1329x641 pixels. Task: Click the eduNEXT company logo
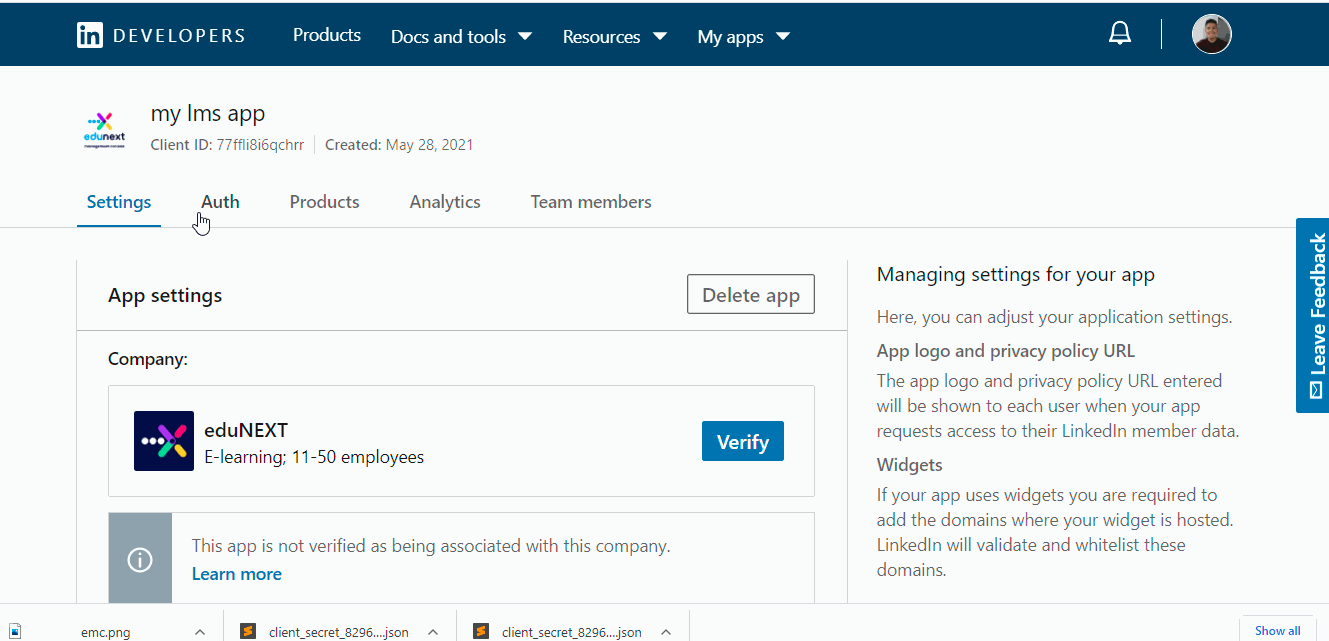point(164,441)
